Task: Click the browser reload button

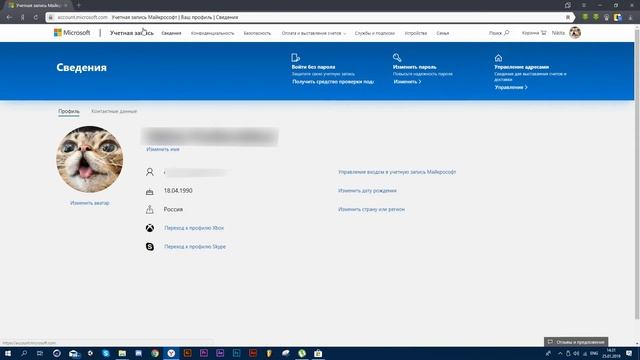Action: (36, 18)
